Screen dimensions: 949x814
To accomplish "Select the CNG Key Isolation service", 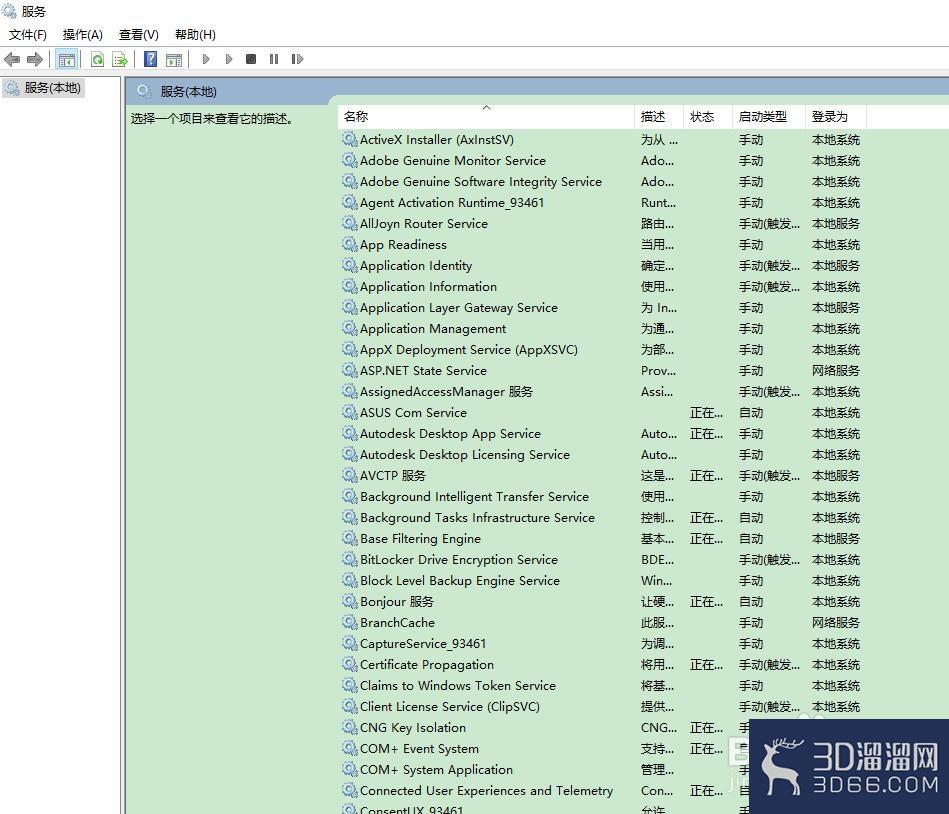I will pyautogui.click(x=413, y=727).
